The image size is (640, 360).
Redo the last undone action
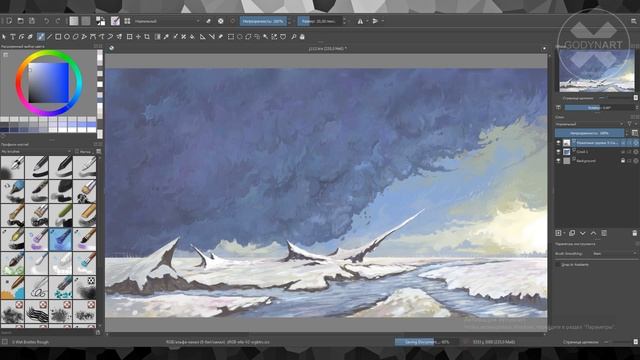58,21
